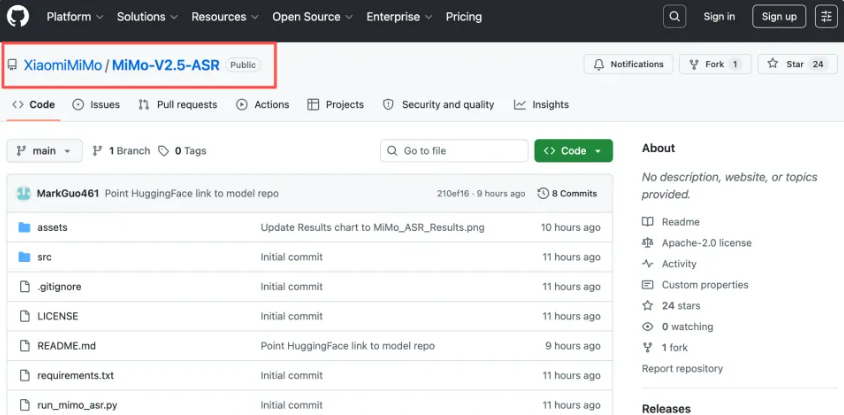The image size is (844, 415).
Task: Expand the Open Source menu
Action: pos(311,17)
